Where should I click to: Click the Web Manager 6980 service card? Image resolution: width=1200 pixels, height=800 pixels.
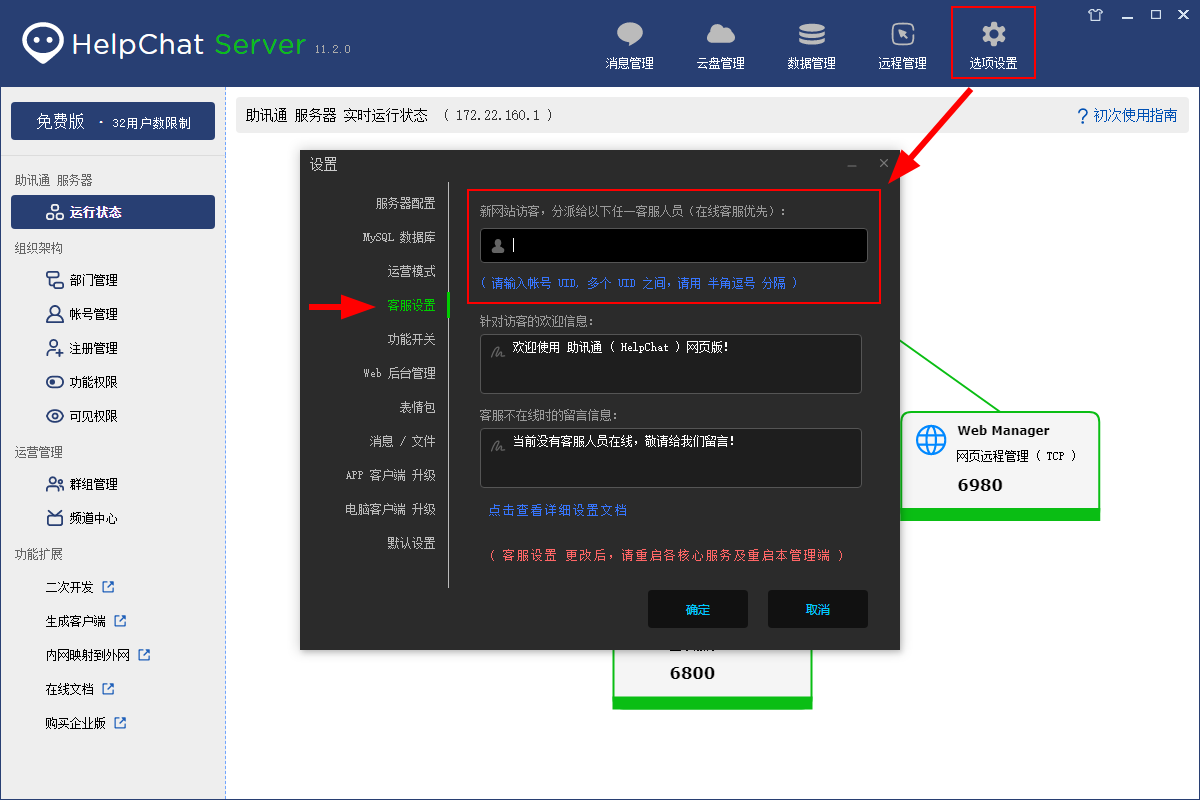pos(1000,466)
